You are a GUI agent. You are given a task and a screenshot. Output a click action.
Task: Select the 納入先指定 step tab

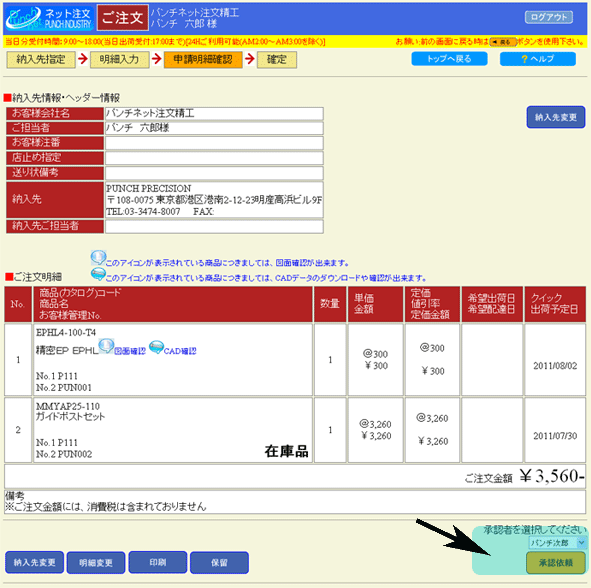41,60
